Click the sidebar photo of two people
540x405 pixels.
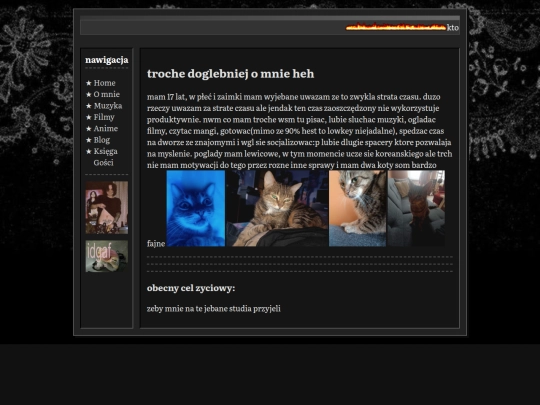tap(107, 208)
